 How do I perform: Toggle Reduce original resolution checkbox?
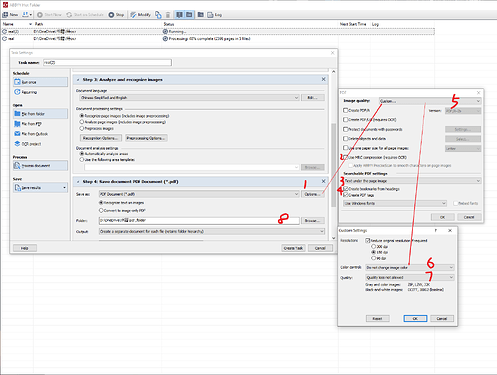(368, 240)
